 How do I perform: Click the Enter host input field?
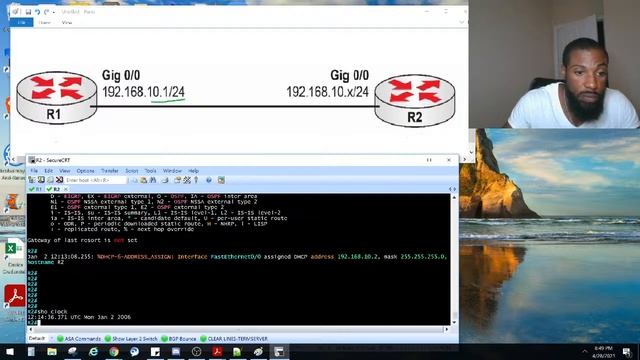coord(96,180)
